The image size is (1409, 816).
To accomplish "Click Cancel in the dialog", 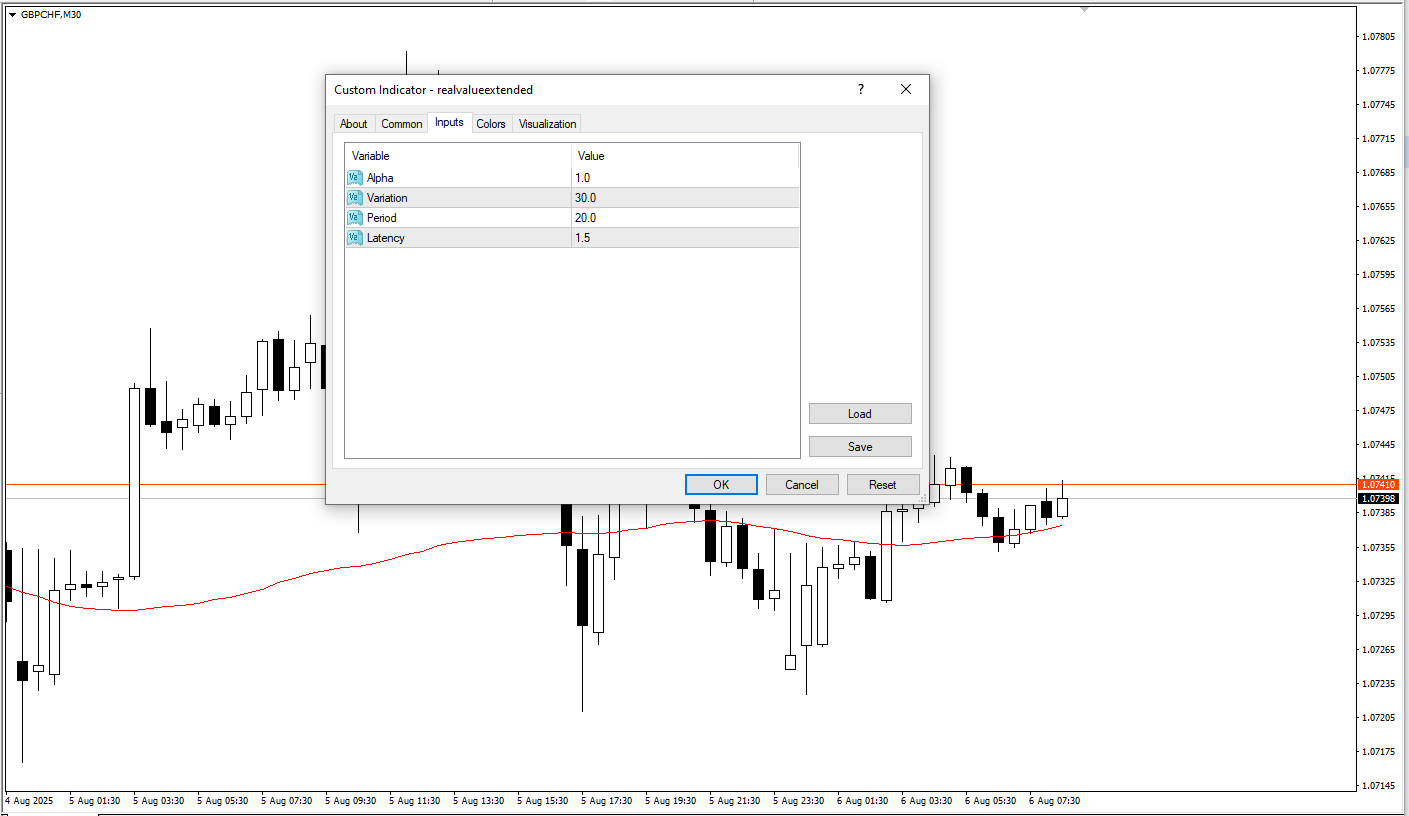I will point(802,484).
